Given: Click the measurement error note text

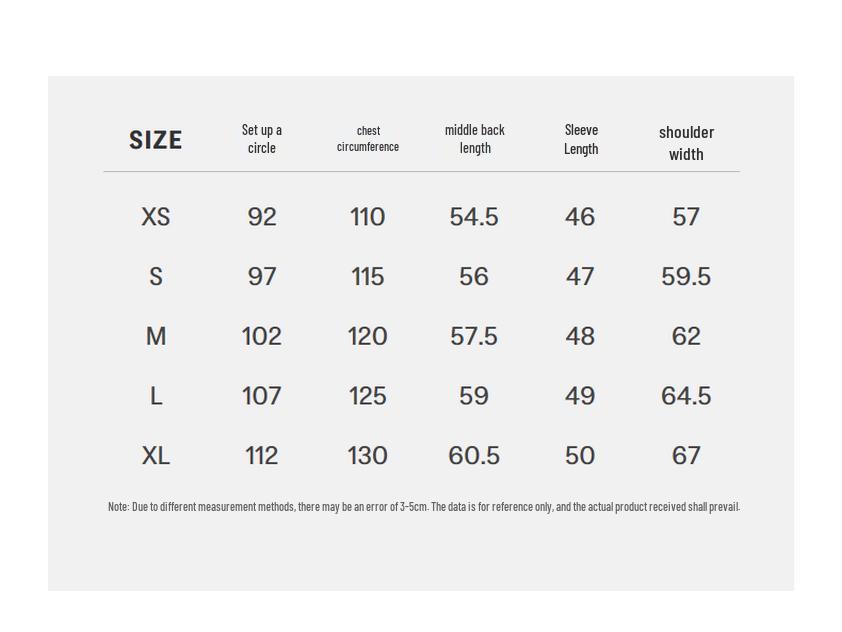Looking at the screenshot, I should coord(424,507).
